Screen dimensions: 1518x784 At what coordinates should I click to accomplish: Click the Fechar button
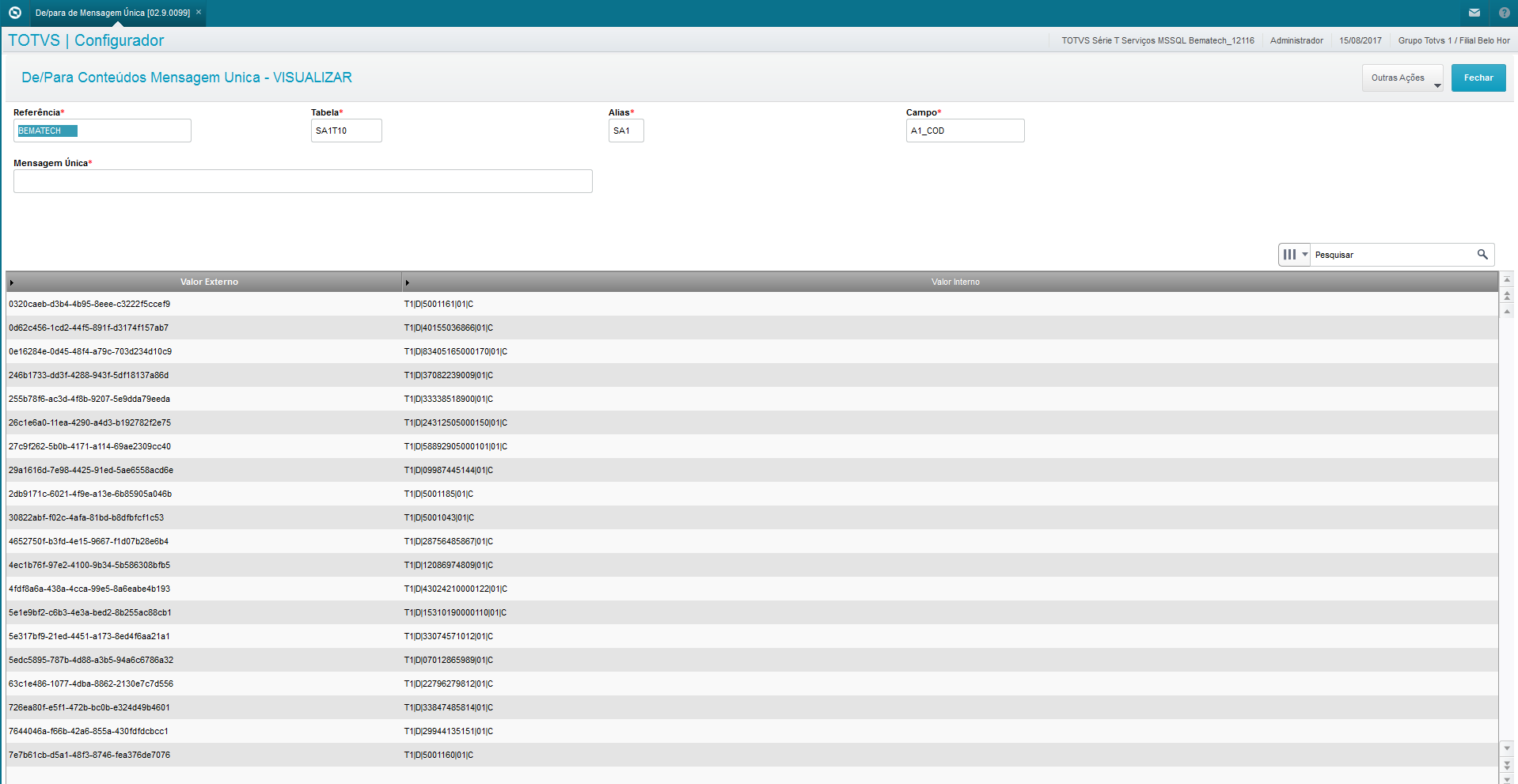(1478, 78)
